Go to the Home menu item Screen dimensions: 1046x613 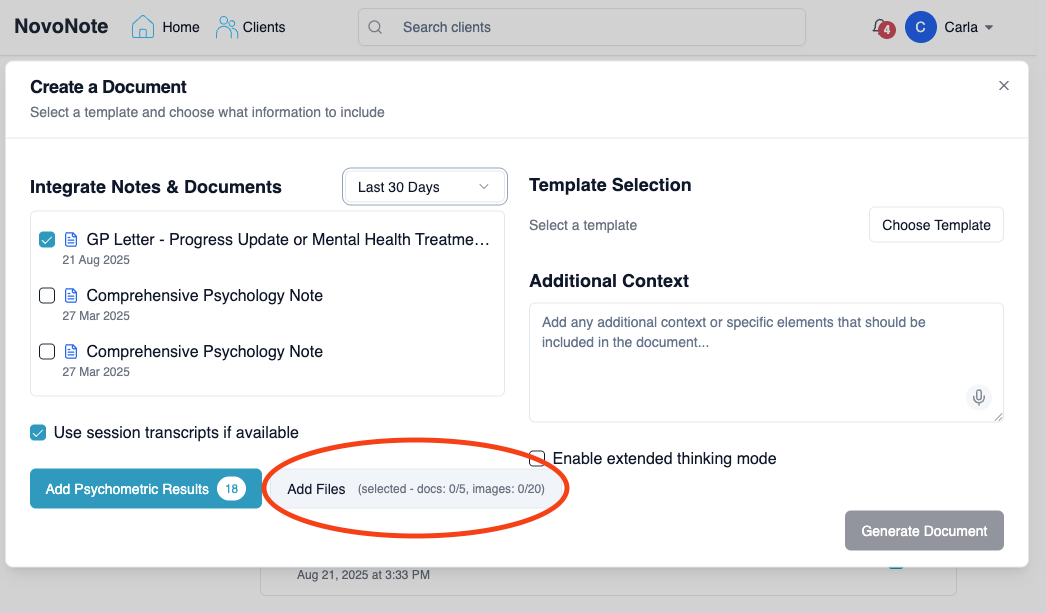181,27
